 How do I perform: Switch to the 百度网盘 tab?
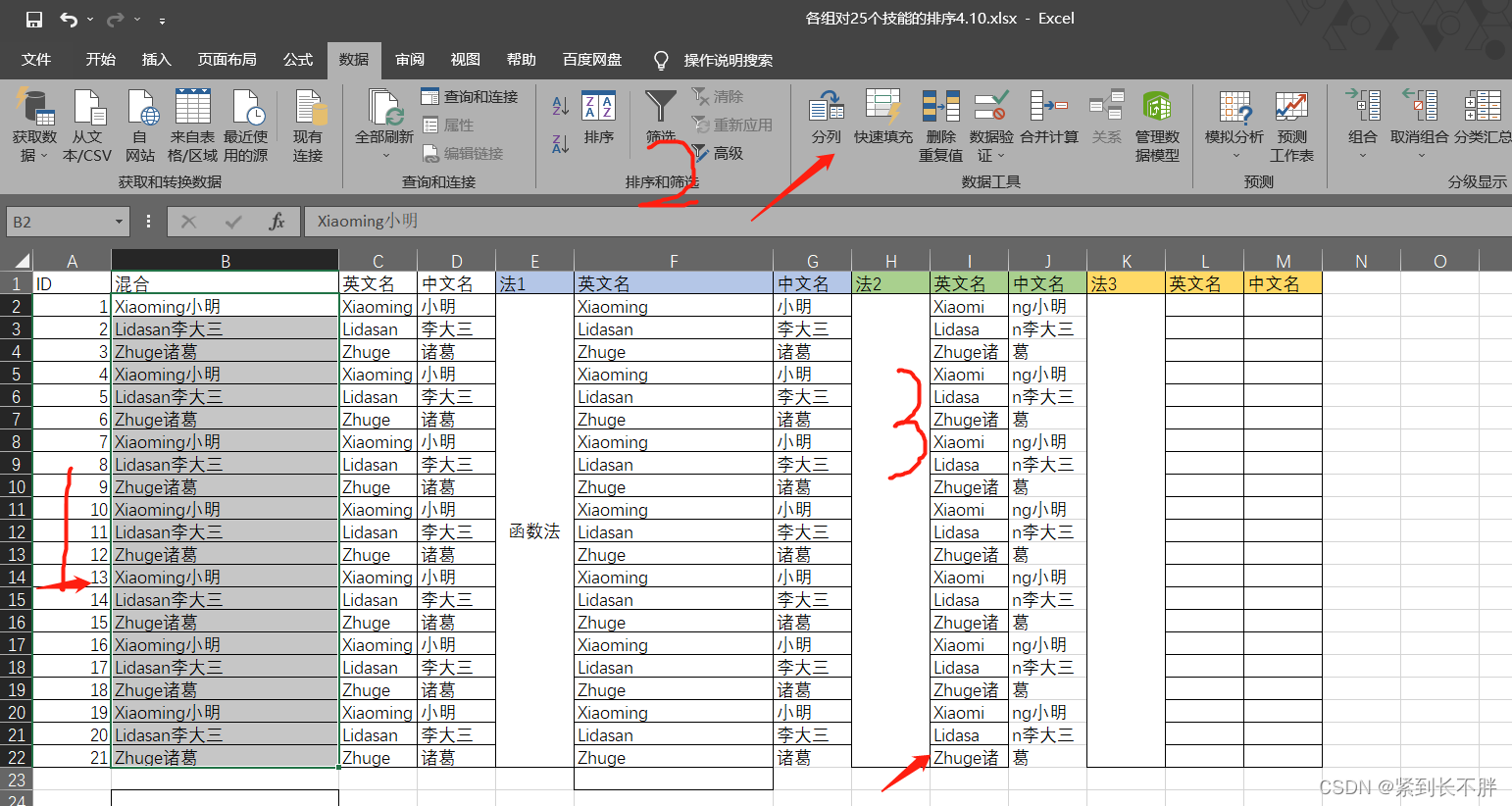click(592, 60)
